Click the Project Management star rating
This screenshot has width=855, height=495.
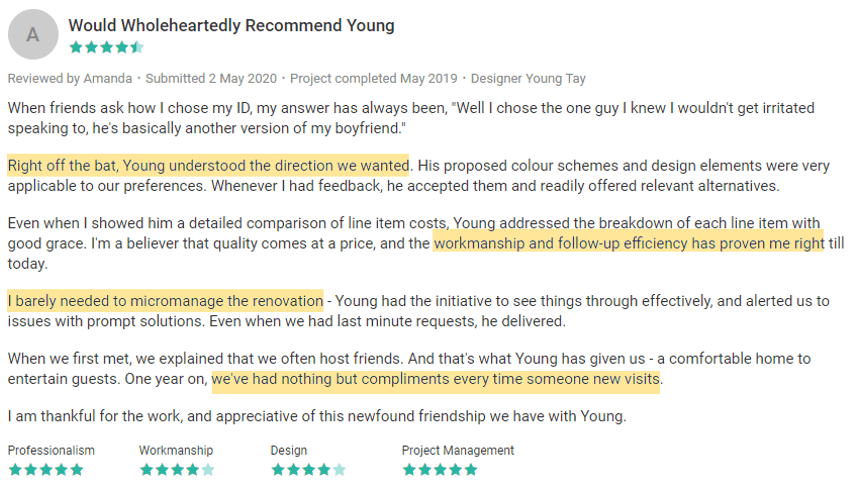point(440,469)
